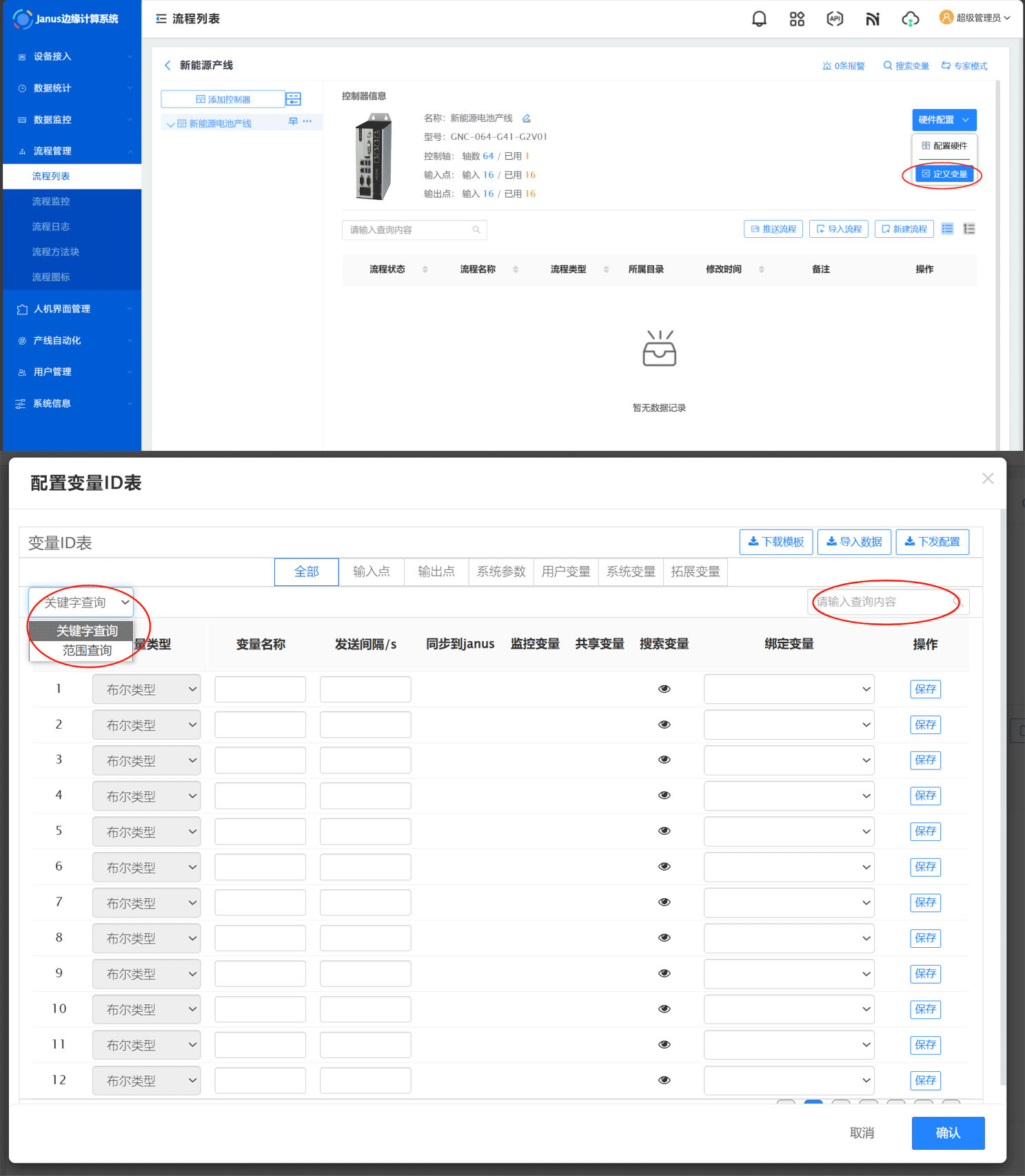Open the 绑定变量 dropdown in row 7
1025x1176 pixels.
tap(789, 903)
